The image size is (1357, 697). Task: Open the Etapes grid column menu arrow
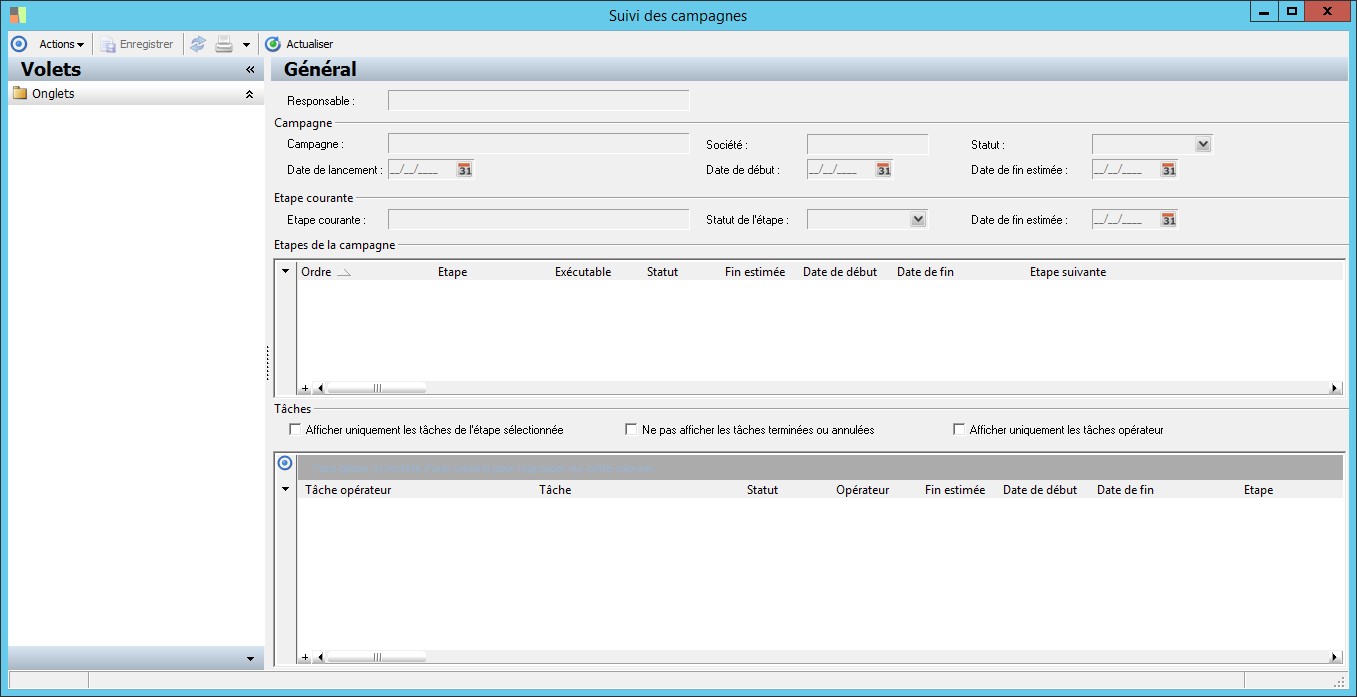pos(285,271)
